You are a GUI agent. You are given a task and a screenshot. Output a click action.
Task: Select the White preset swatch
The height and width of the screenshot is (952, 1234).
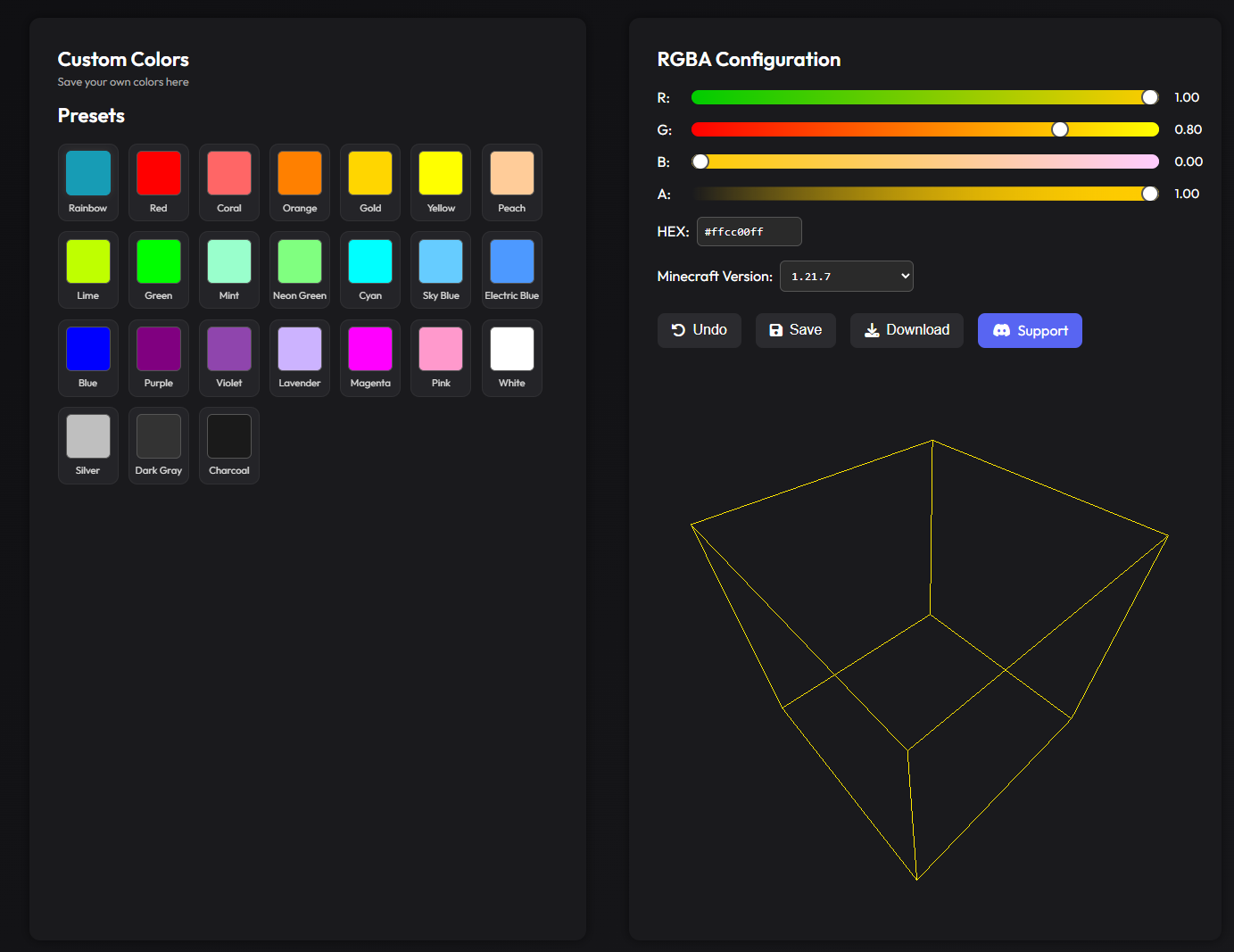point(511,348)
